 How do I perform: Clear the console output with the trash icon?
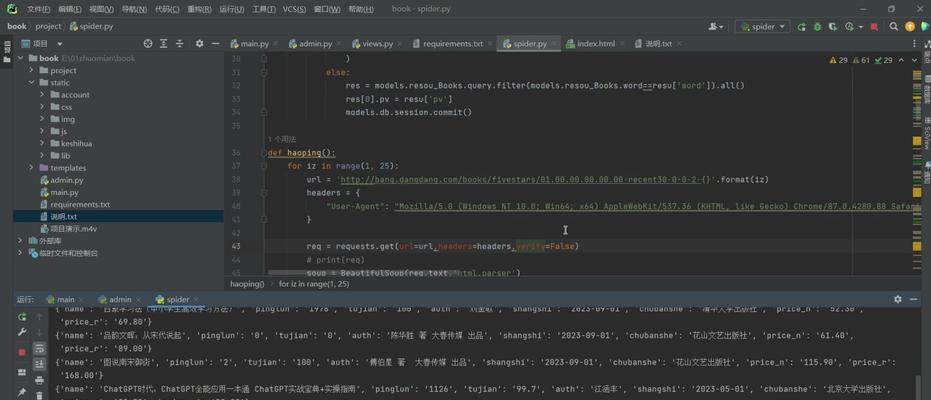coord(39,395)
